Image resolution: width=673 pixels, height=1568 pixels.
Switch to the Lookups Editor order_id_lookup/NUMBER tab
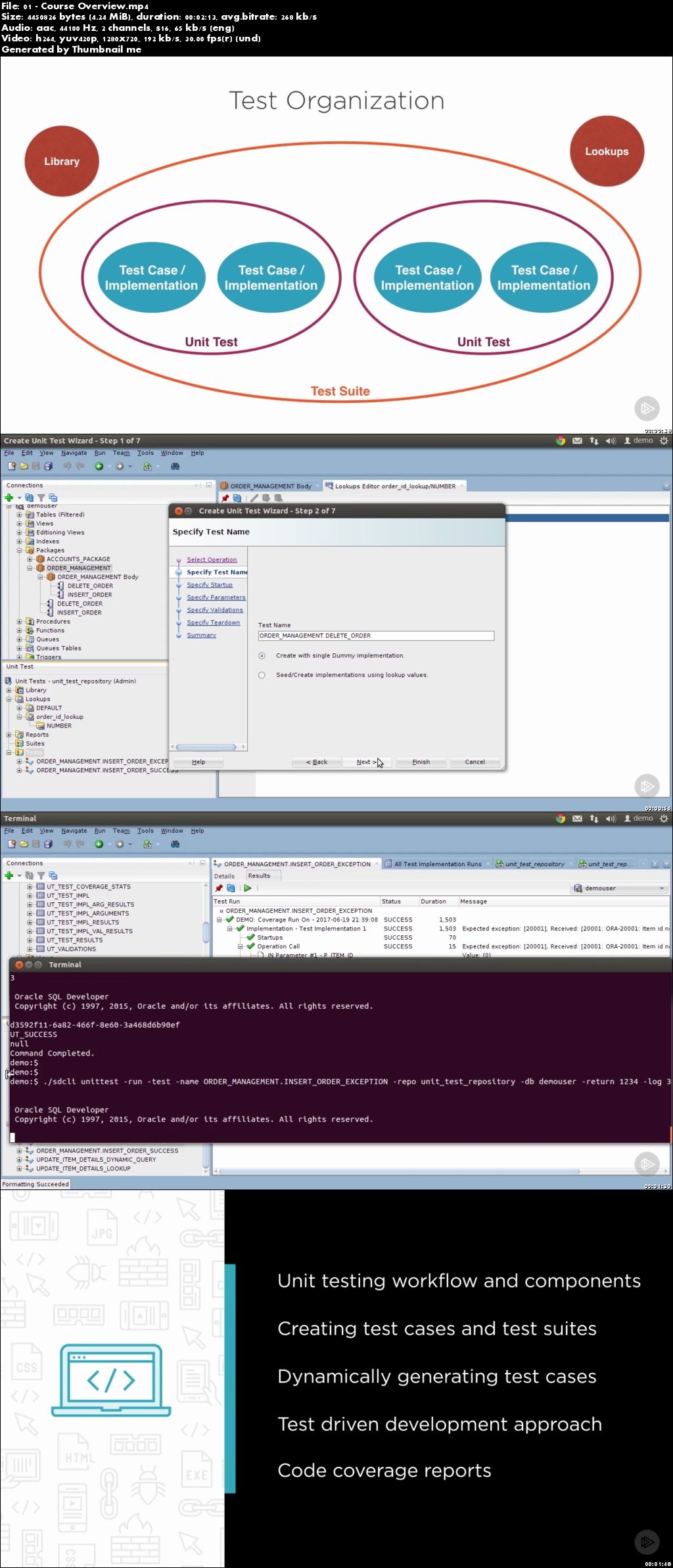(395, 486)
